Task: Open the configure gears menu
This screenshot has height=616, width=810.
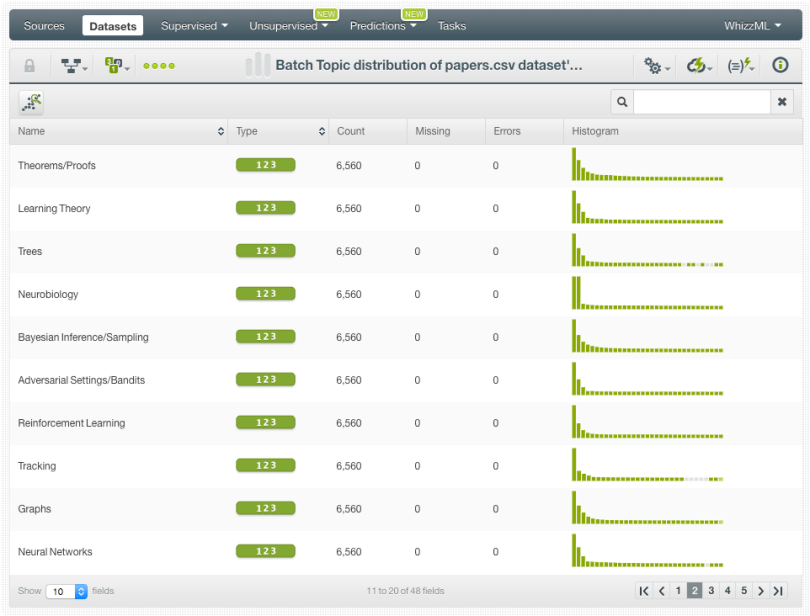Action: [656, 66]
